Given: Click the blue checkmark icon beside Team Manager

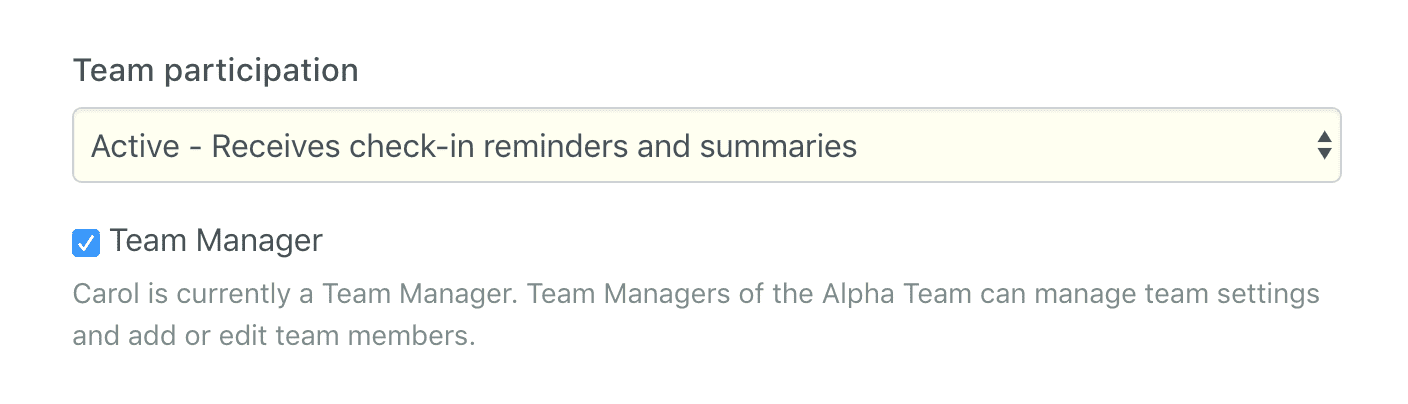Looking at the screenshot, I should (86, 243).
